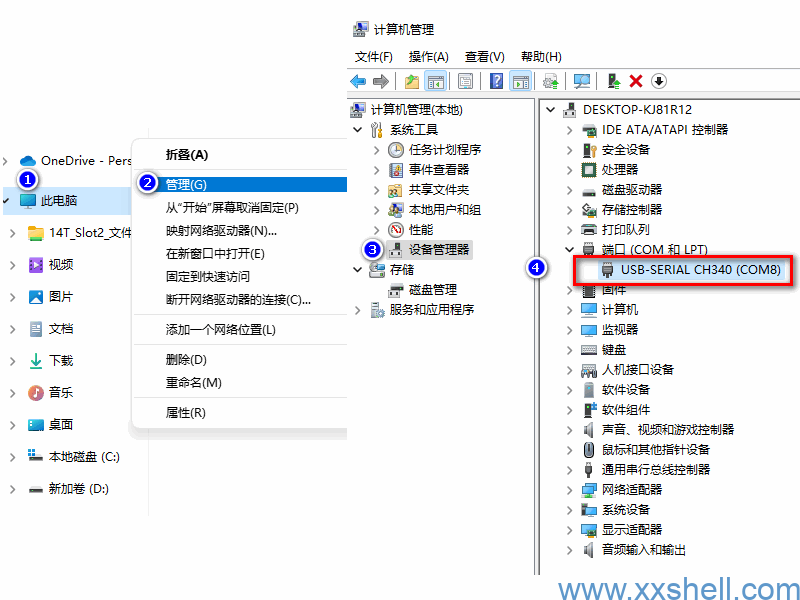Click the black down-arrow disable device icon

point(658,81)
